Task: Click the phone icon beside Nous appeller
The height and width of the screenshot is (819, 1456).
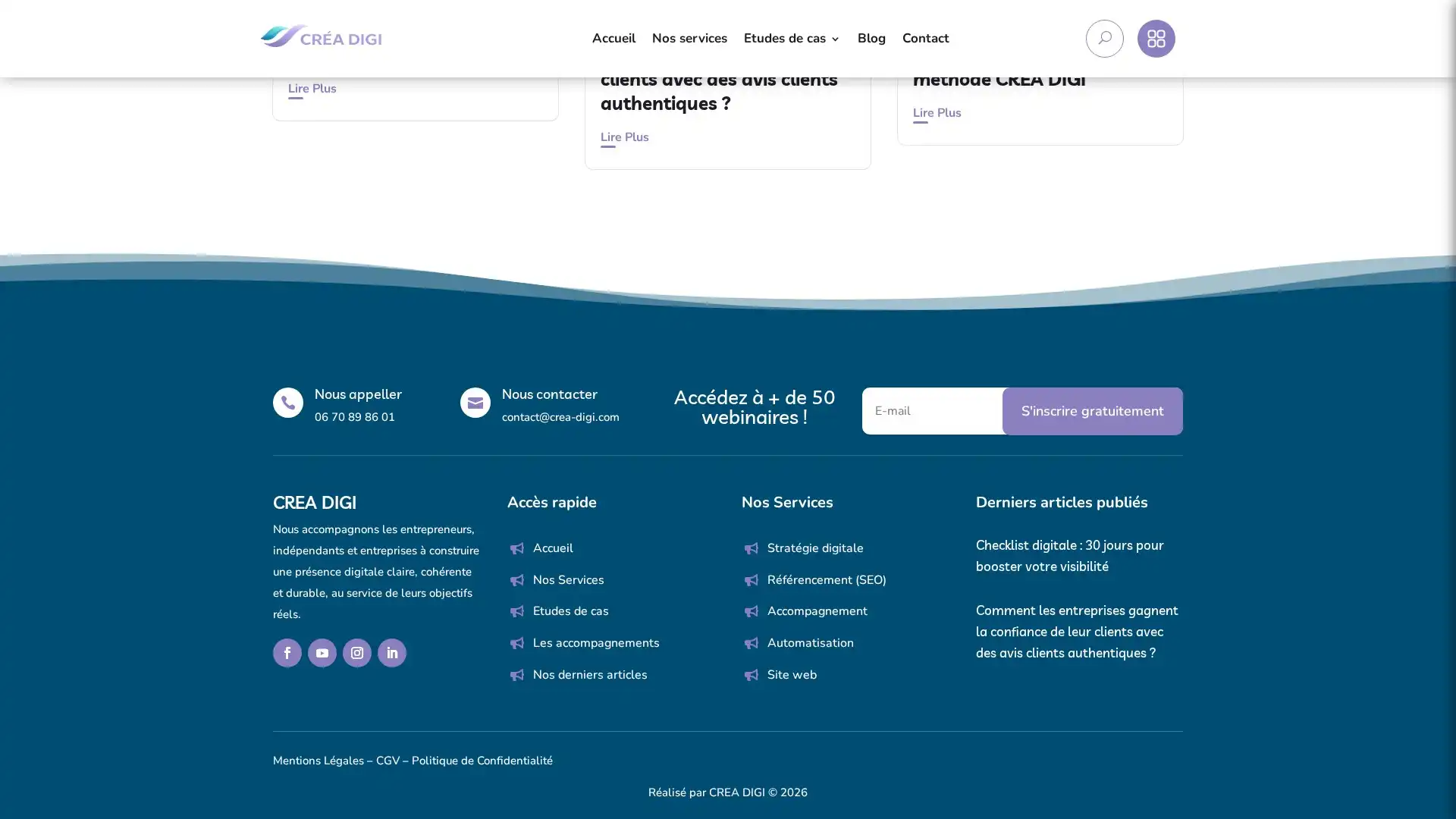Action: point(288,403)
